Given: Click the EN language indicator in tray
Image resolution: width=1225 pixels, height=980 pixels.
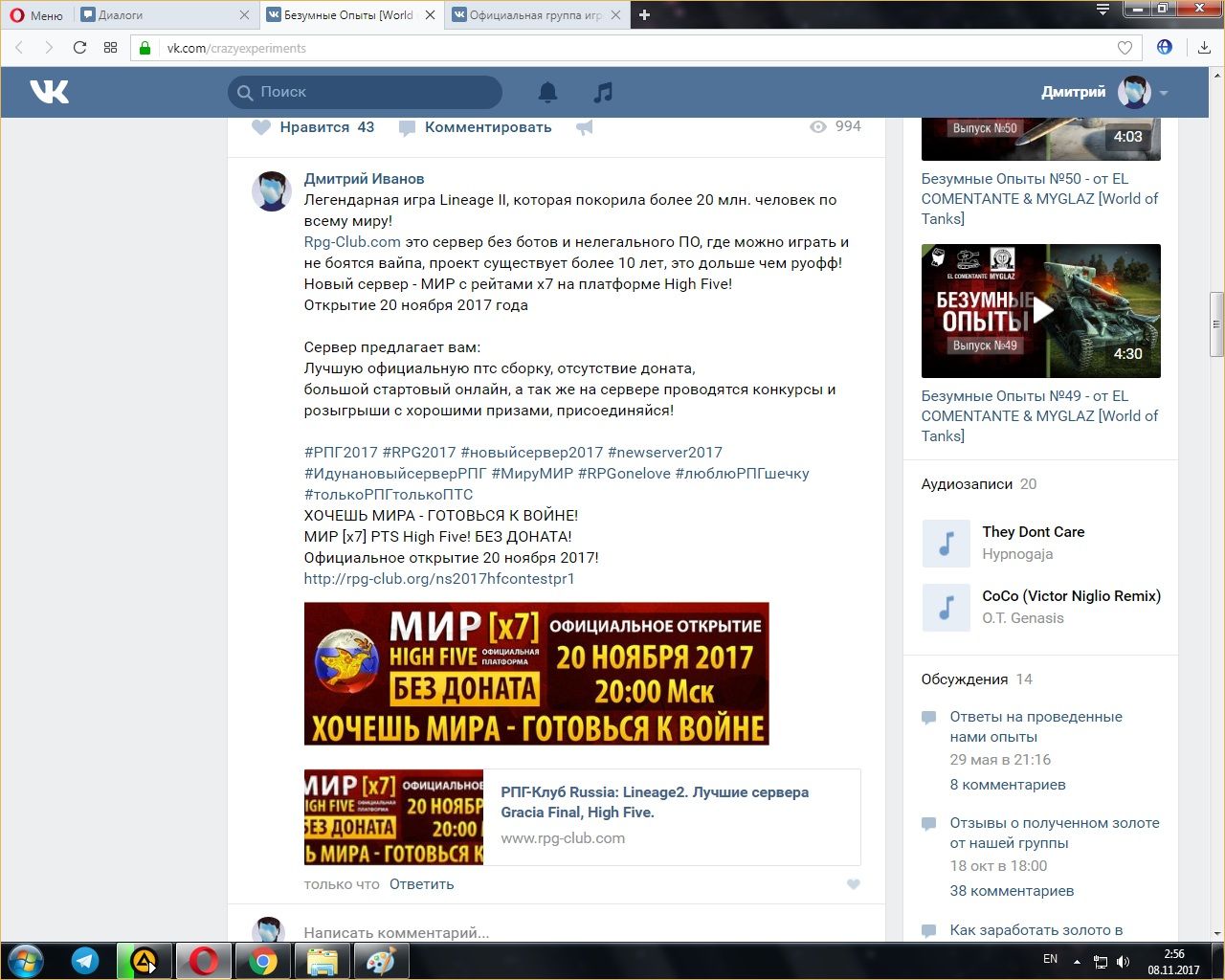Looking at the screenshot, I should pos(1050,959).
